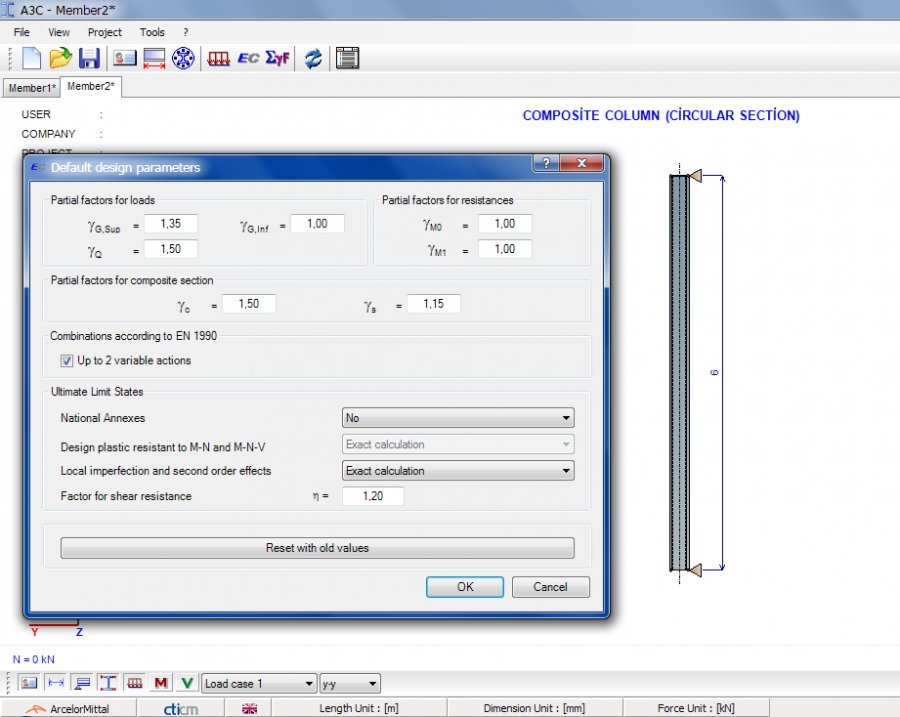Toggle the dimension arrows icon in bottom toolbar
Viewport: 900px width, 717px height.
[x=56, y=683]
